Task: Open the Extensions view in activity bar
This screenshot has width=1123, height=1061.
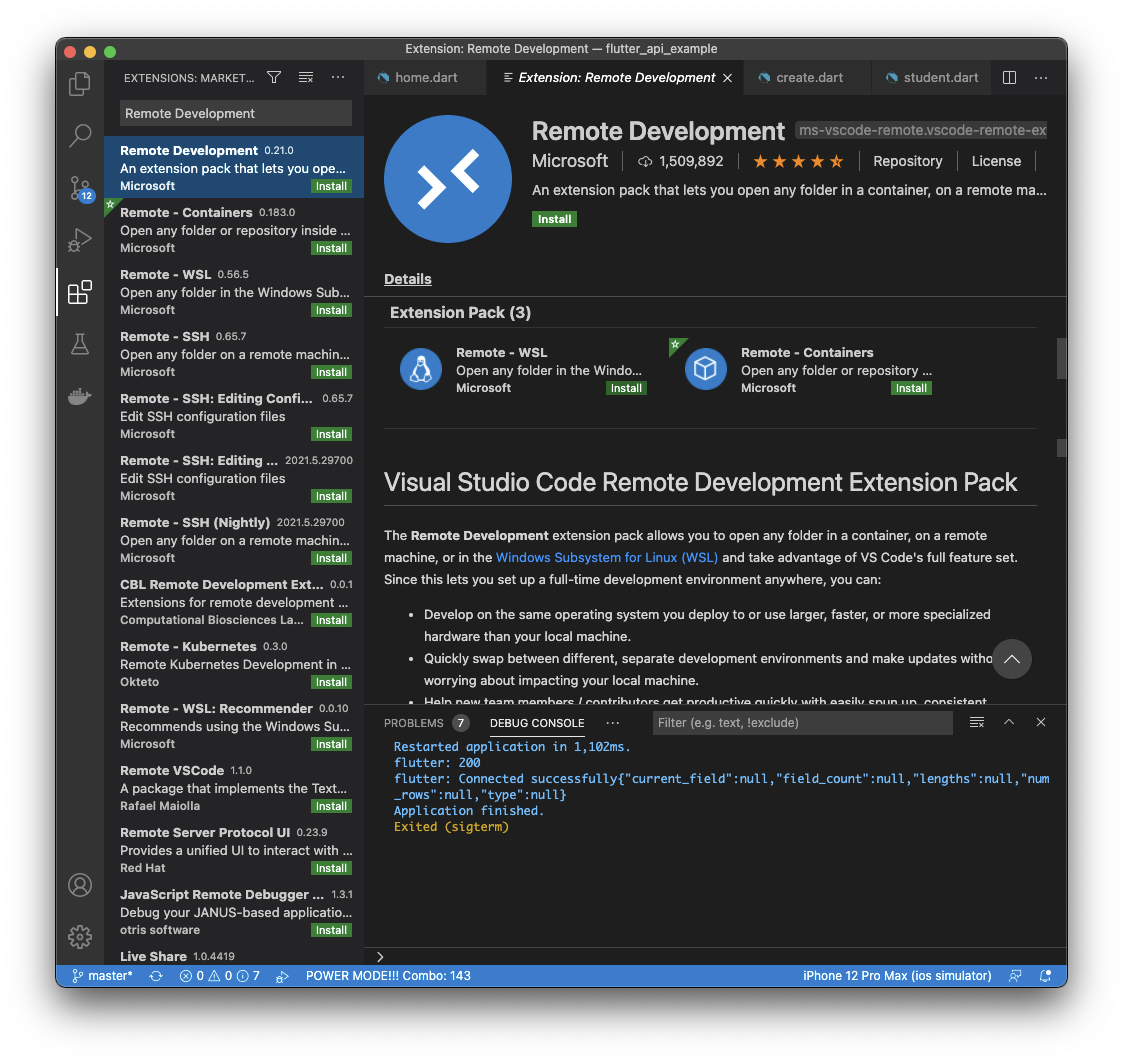Action: (79, 292)
